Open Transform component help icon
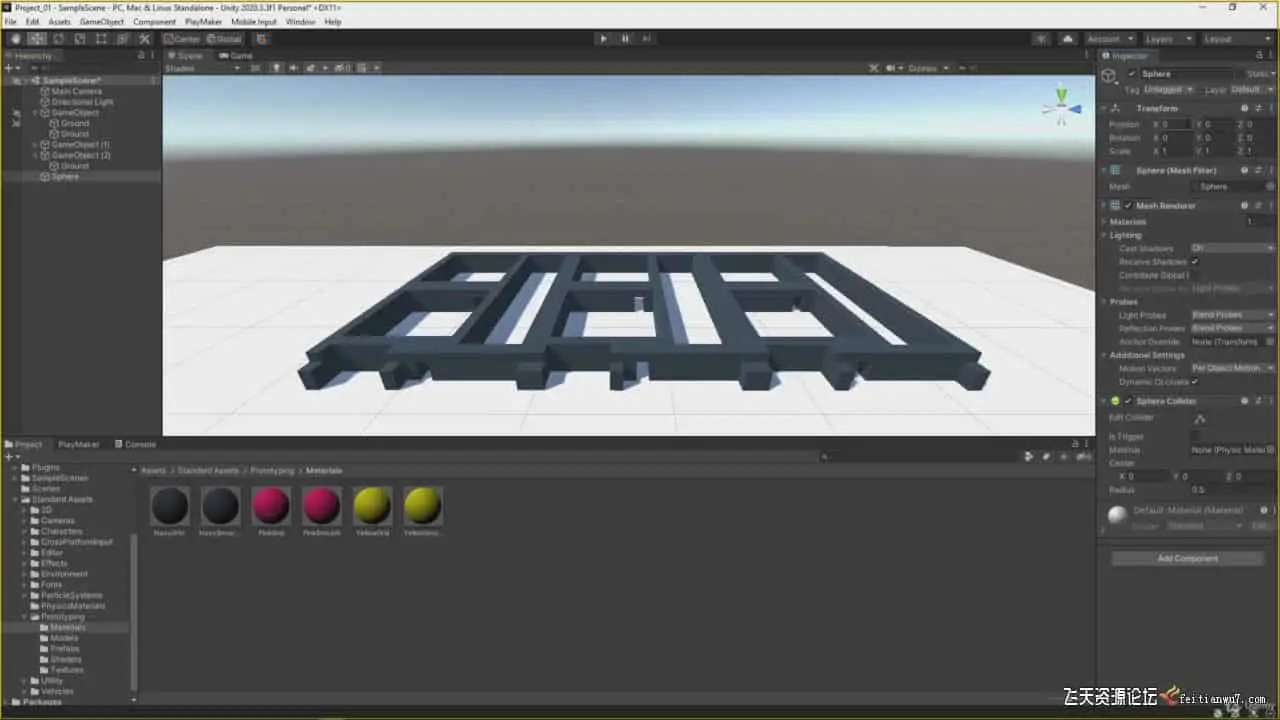Image resolution: width=1280 pixels, height=720 pixels. (x=1245, y=108)
